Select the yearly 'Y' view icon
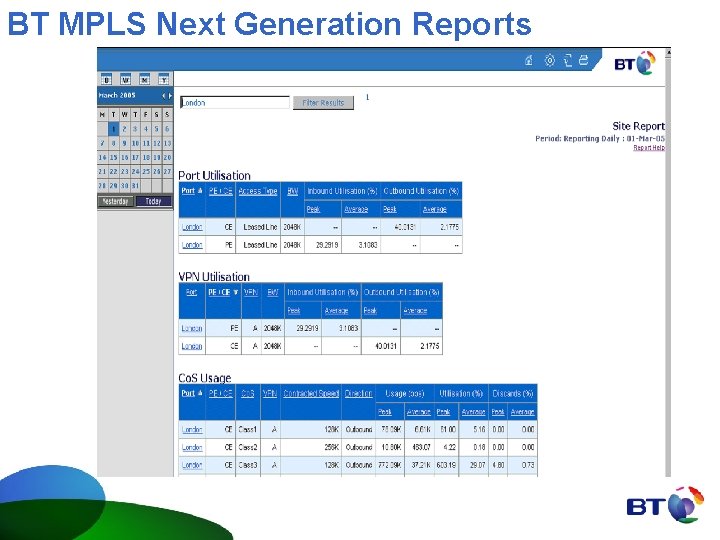Viewport: 720px width, 540px height. (163, 79)
